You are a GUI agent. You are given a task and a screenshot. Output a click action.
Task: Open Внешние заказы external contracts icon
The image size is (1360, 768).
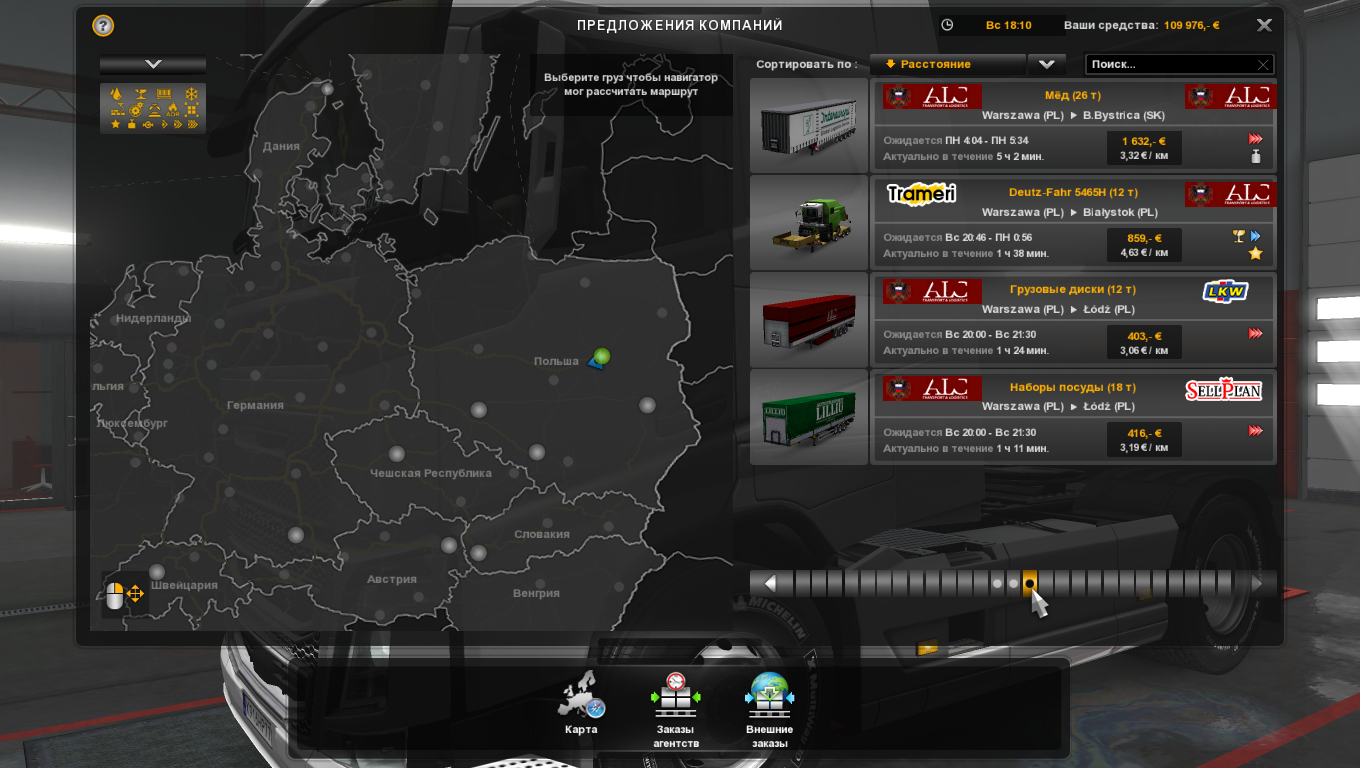pyautogui.click(x=769, y=698)
